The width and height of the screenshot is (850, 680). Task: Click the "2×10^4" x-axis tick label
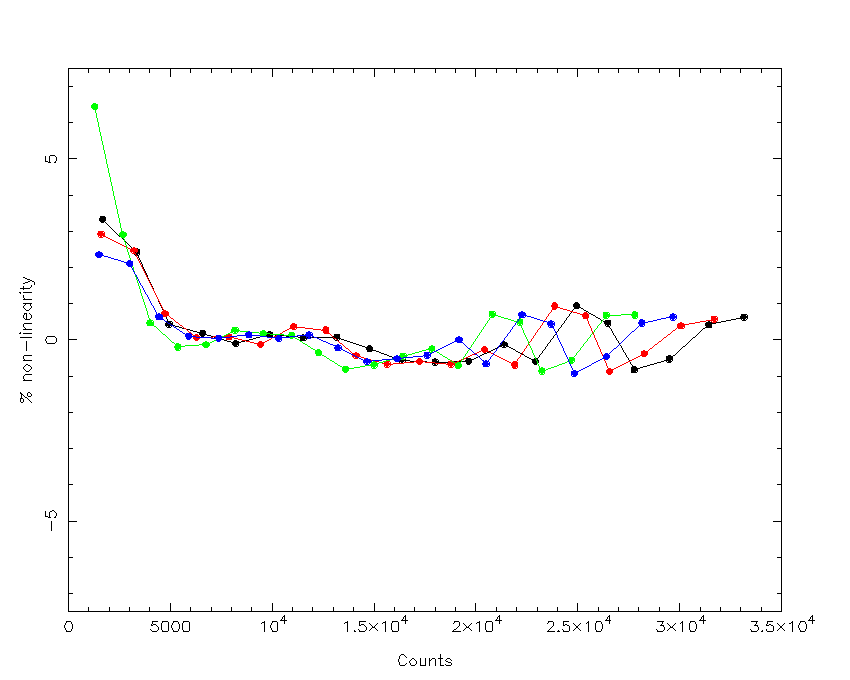477,625
